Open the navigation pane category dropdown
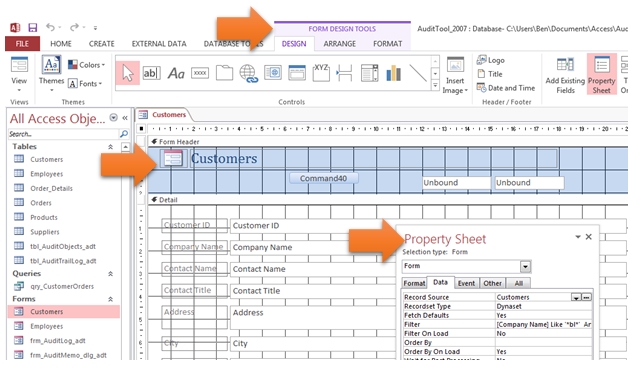Image resolution: width=641 pixels, height=369 pixels. pyautogui.click(x=113, y=118)
